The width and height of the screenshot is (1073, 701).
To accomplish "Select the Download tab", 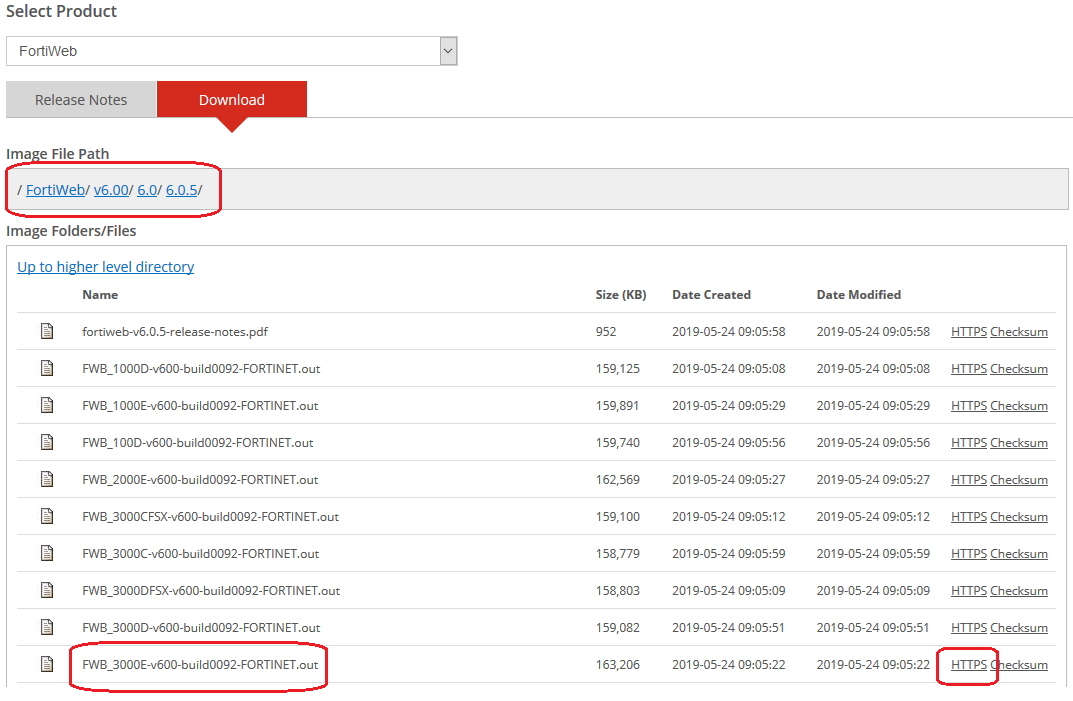I will (231, 100).
